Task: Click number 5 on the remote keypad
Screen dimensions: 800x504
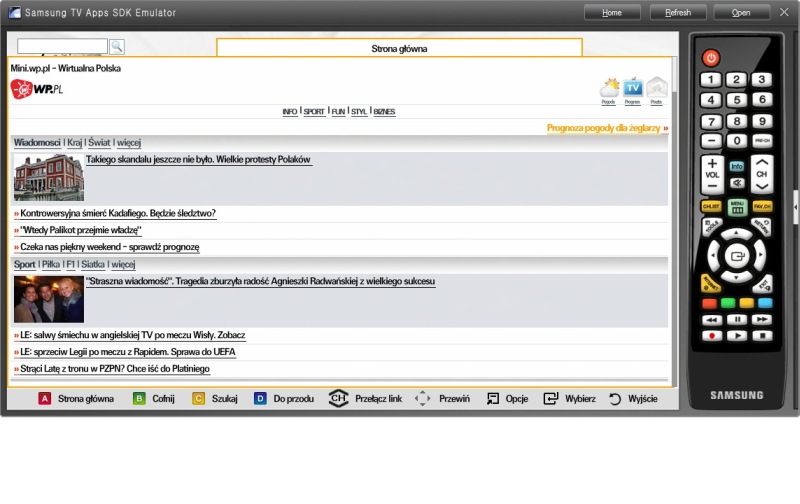Action: coord(736,100)
